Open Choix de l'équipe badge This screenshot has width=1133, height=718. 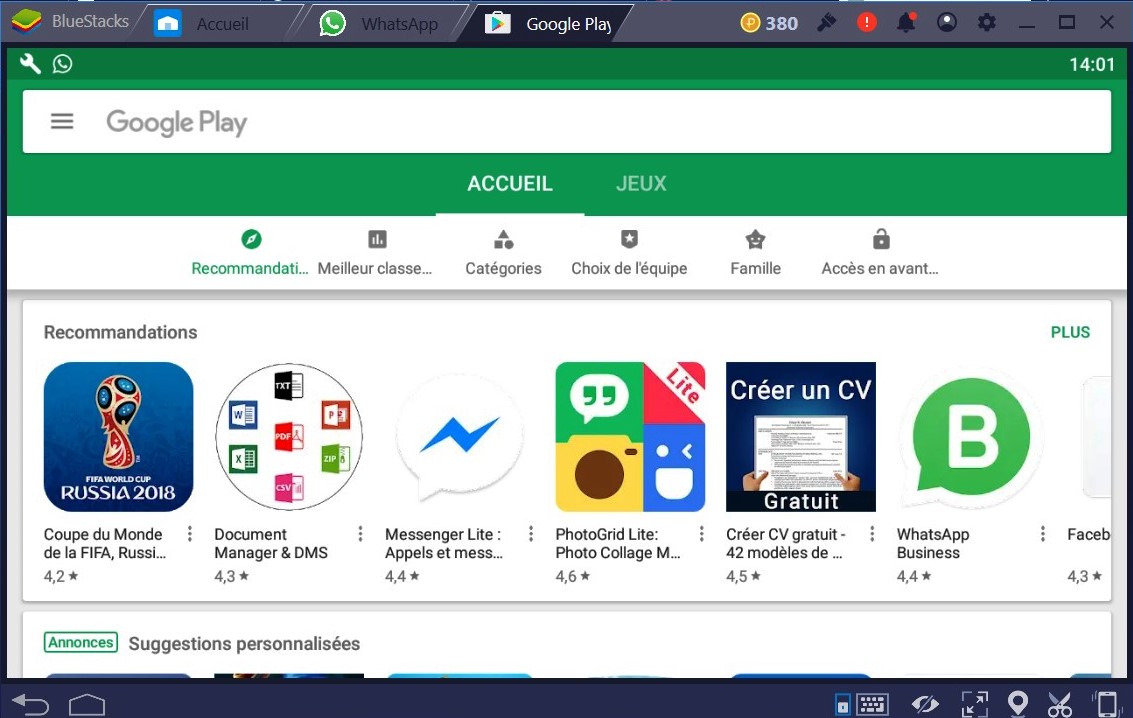click(629, 252)
